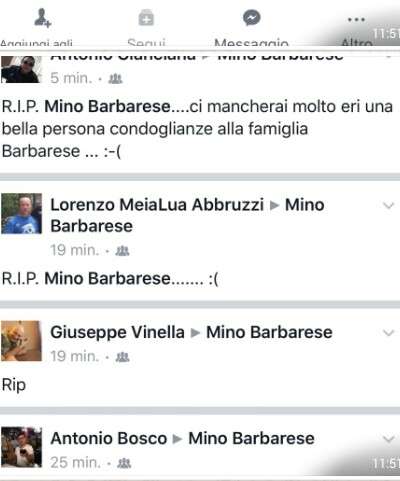Tap audience icon beside 25 min.

point(124,463)
